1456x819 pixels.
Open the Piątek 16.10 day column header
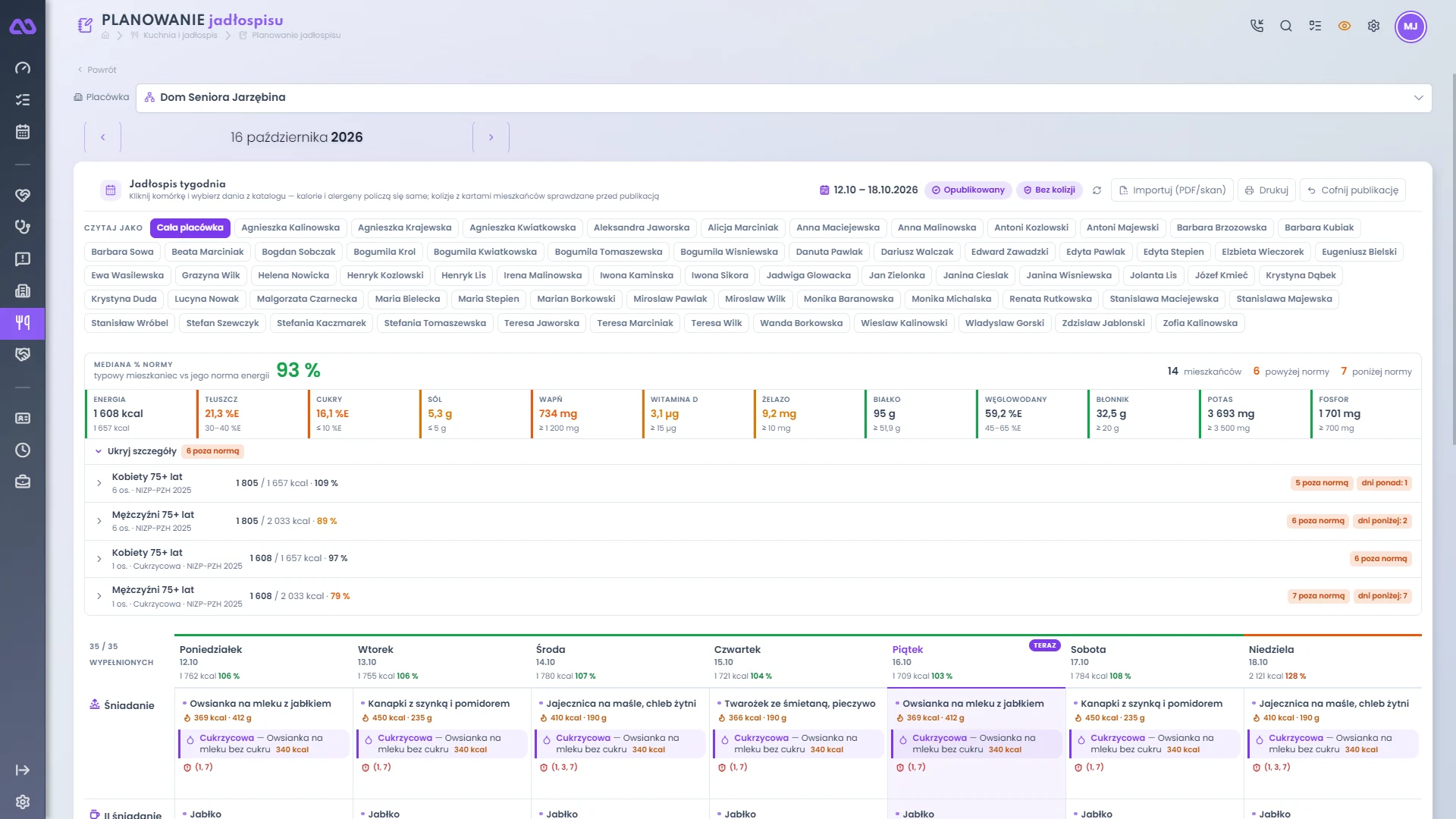pos(976,661)
